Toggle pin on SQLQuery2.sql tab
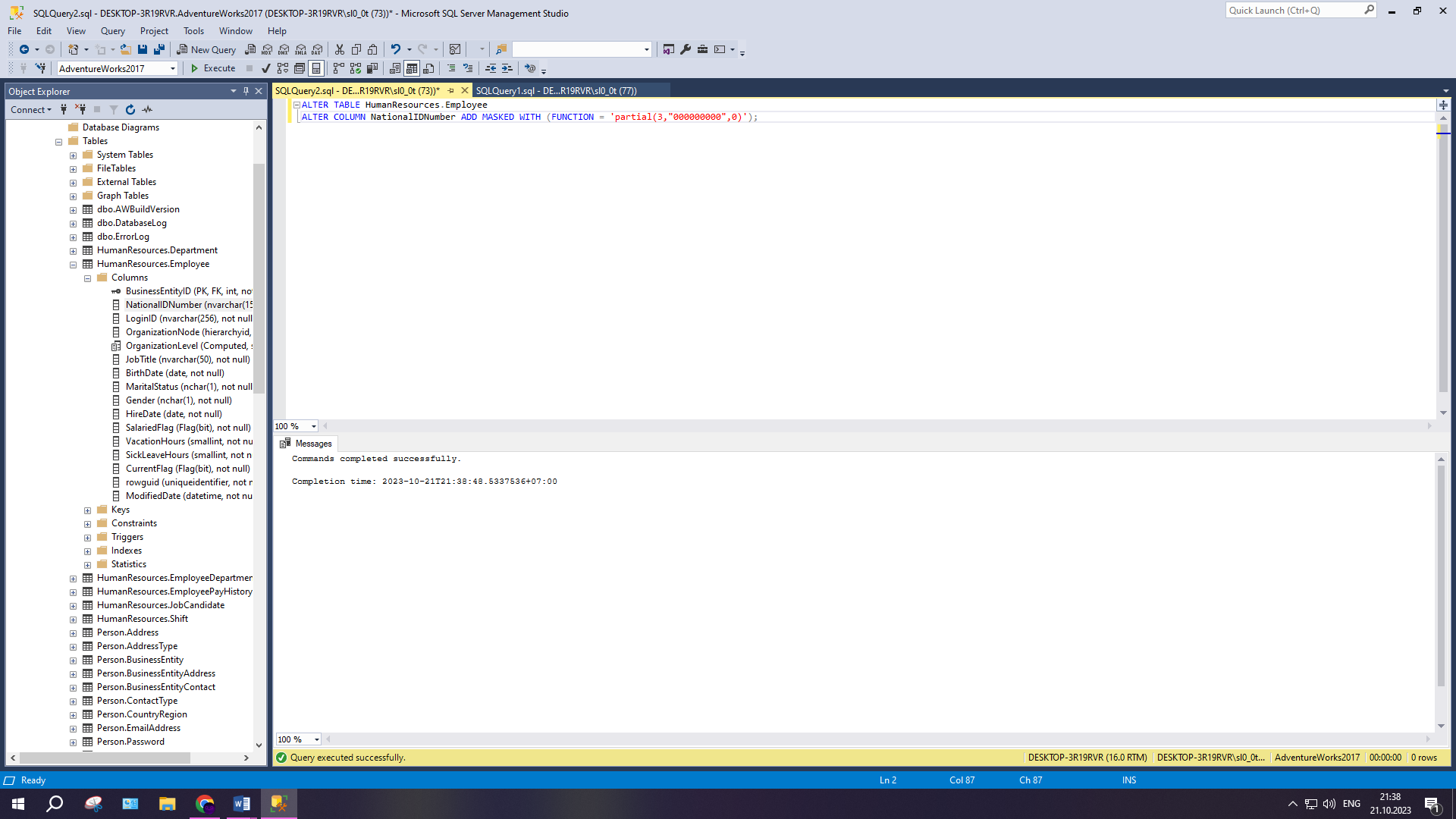The image size is (1456, 819). pyautogui.click(x=451, y=90)
